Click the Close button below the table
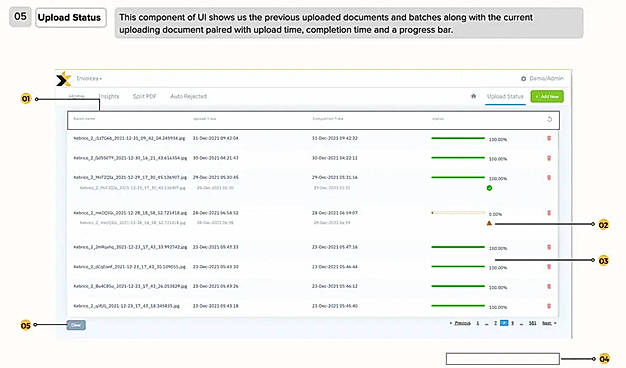Image resolution: width=626 pixels, height=368 pixels. (x=76, y=325)
